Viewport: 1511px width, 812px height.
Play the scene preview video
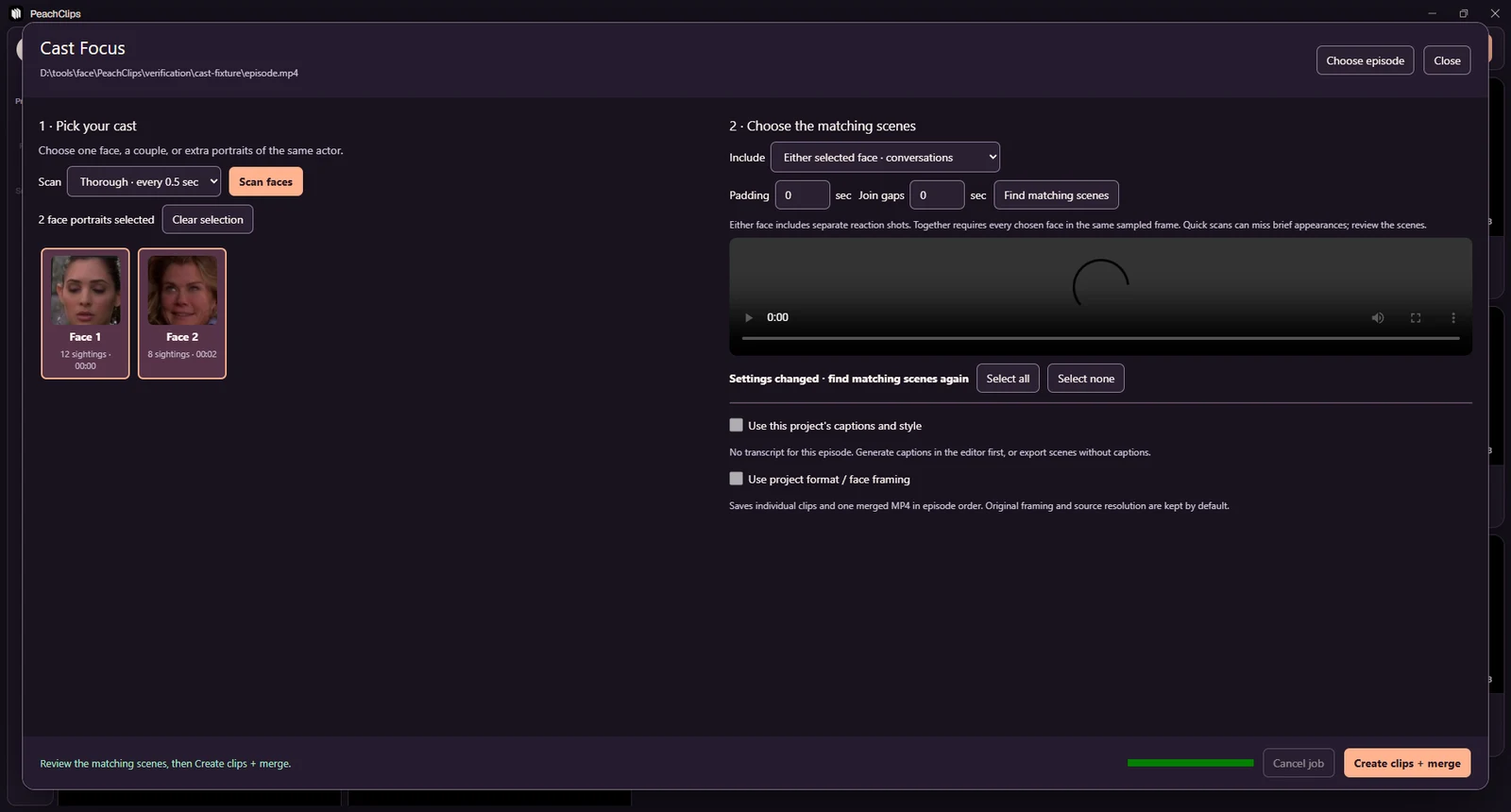pyautogui.click(x=749, y=318)
